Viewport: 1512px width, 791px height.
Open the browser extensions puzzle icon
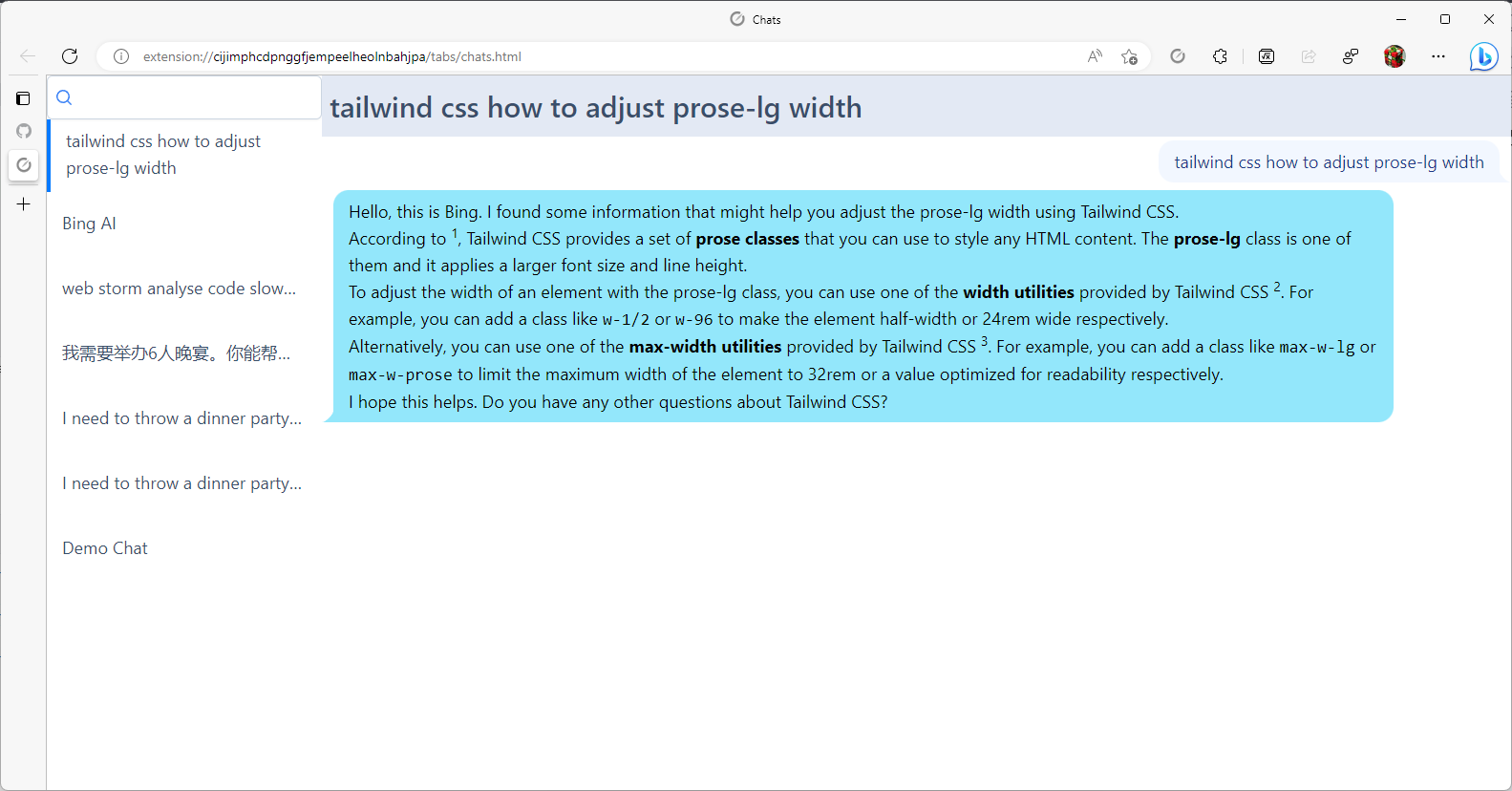[1220, 56]
